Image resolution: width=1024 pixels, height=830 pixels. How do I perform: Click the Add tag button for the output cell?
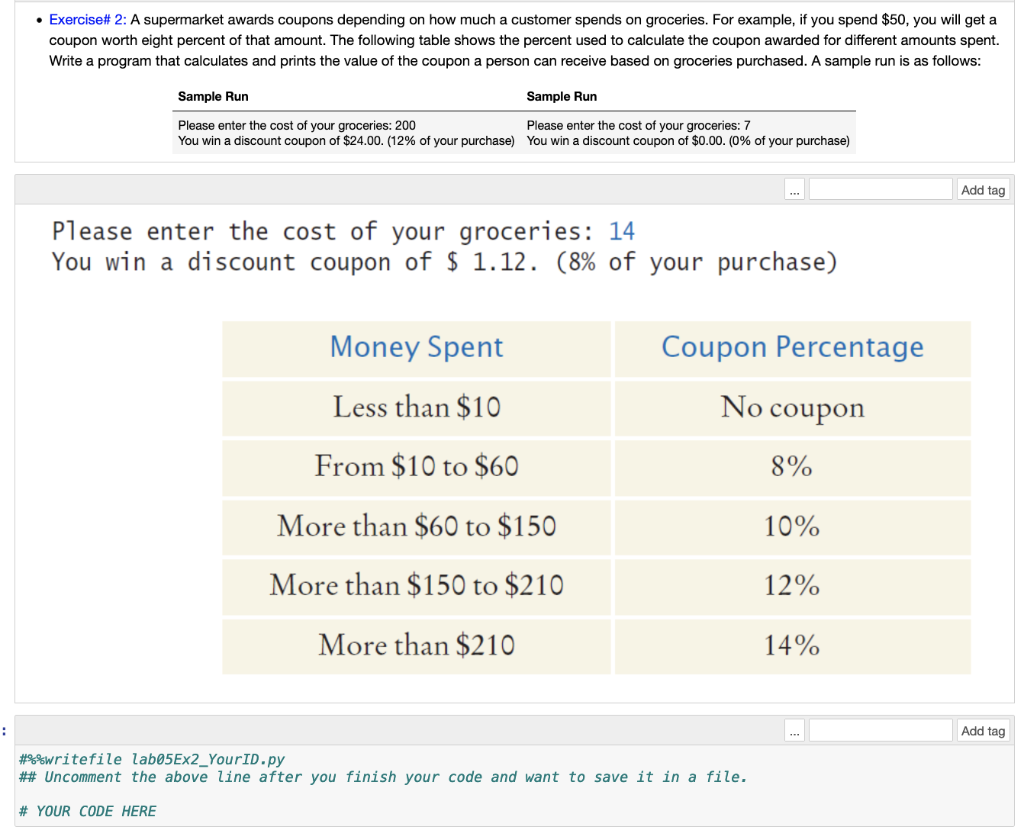coord(982,189)
